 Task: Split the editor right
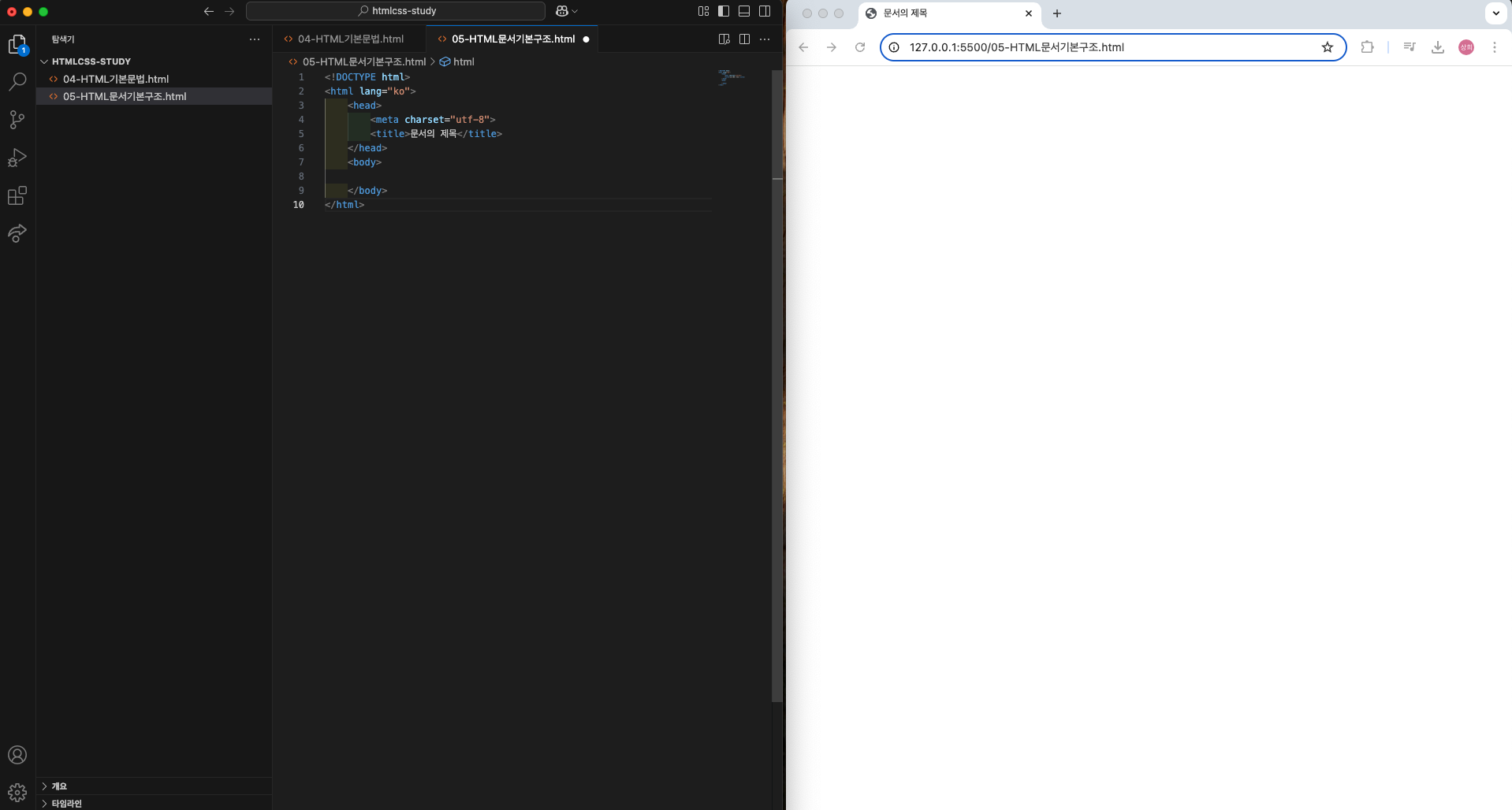pyautogui.click(x=744, y=39)
